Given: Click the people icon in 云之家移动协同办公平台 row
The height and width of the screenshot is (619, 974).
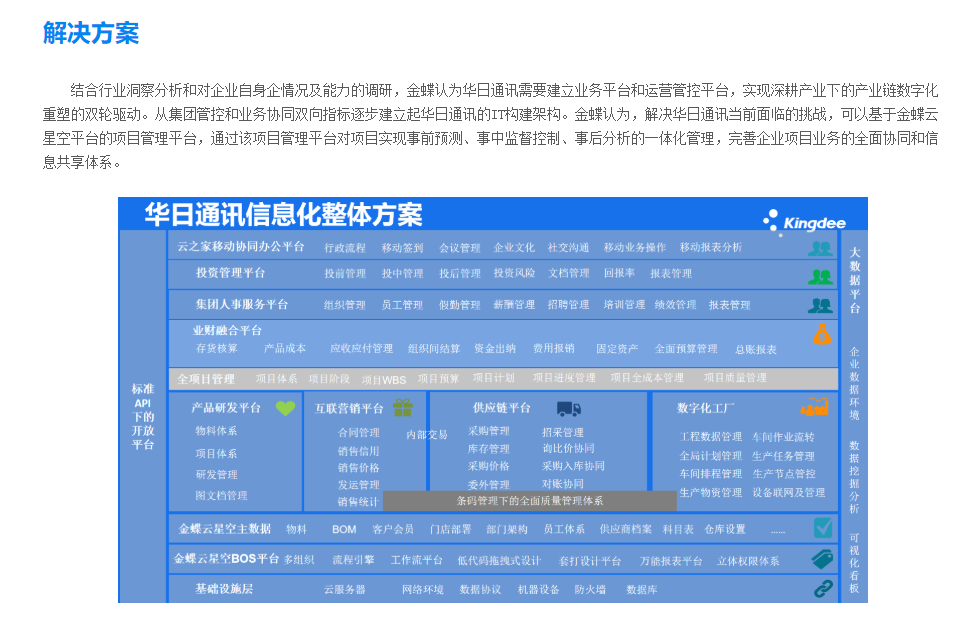Looking at the screenshot, I should [820, 249].
